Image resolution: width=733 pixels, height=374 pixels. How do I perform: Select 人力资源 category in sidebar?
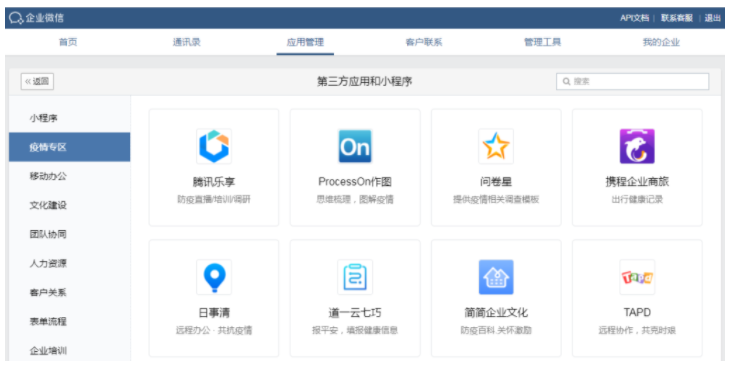(x=70, y=263)
